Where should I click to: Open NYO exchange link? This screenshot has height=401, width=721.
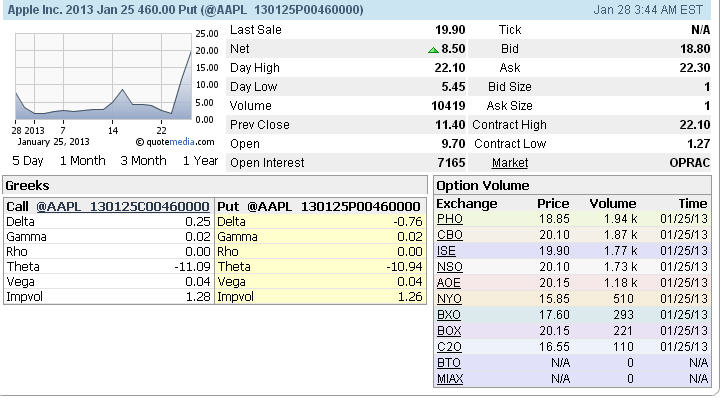tap(449, 299)
